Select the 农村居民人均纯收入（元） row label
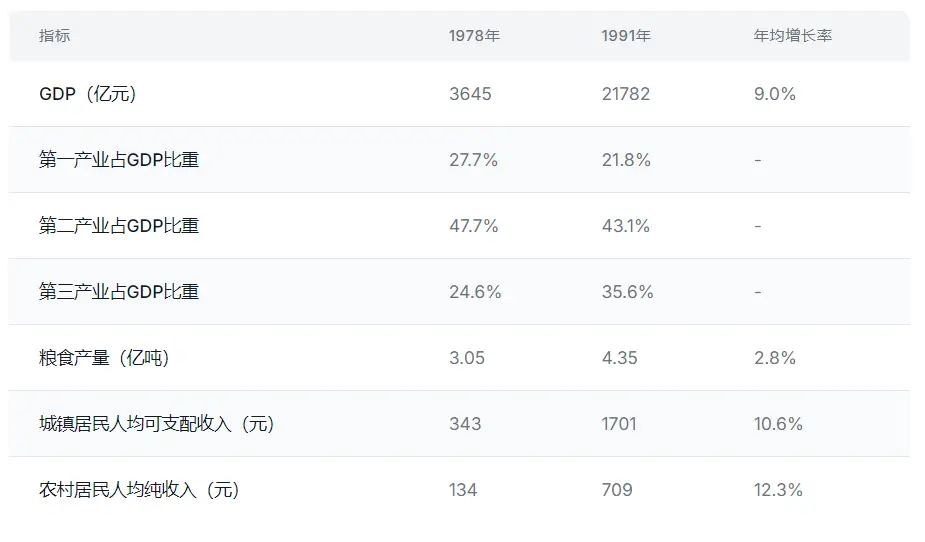This screenshot has height=542, width=925. click(139, 490)
